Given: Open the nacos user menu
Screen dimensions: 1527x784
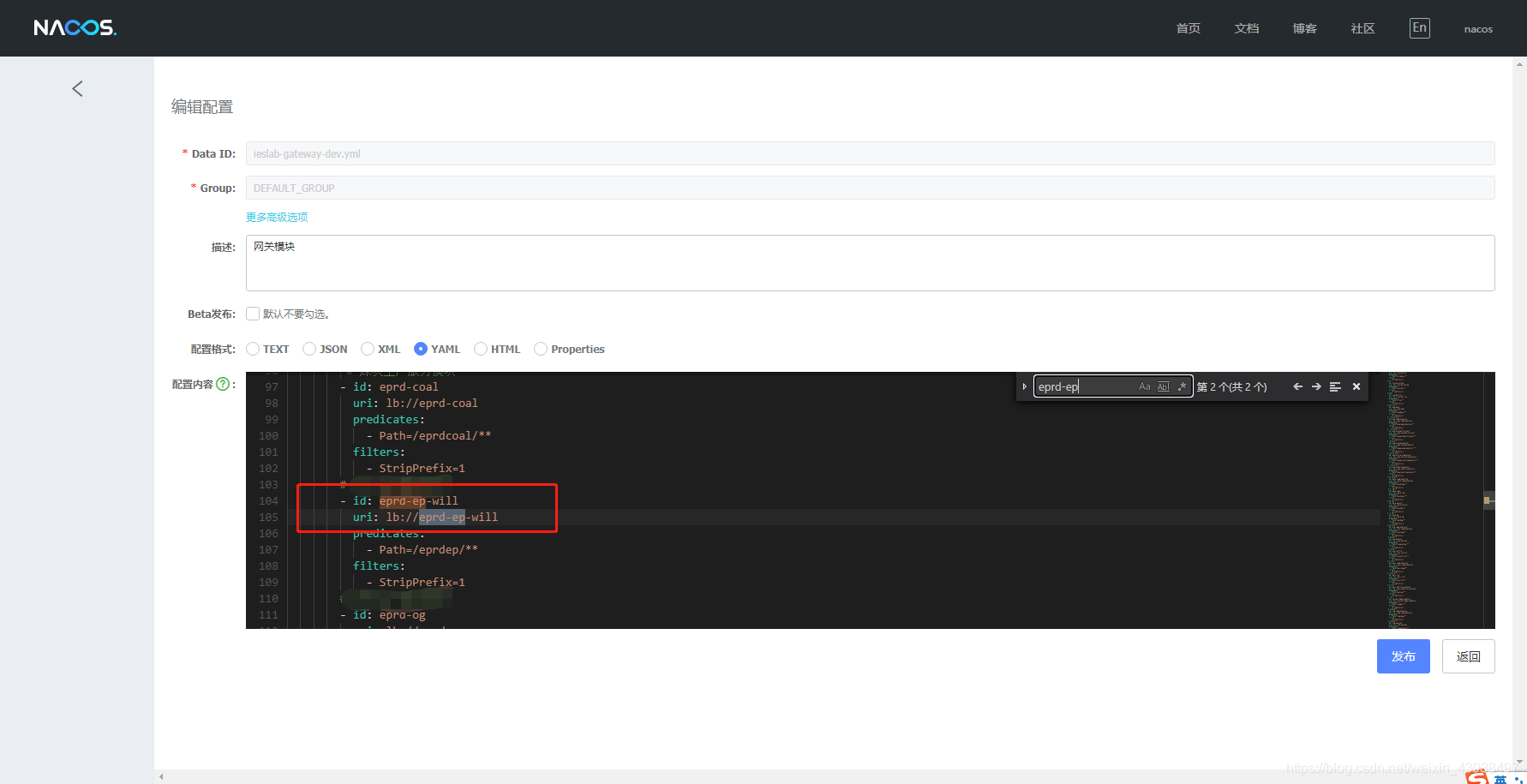Looking at the screenshot, I should (1478, 29).
